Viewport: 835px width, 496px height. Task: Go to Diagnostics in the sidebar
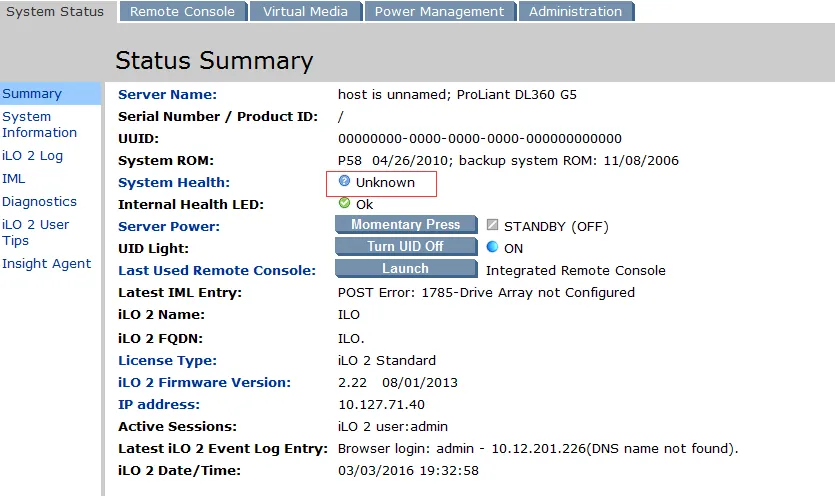[39, 202]
